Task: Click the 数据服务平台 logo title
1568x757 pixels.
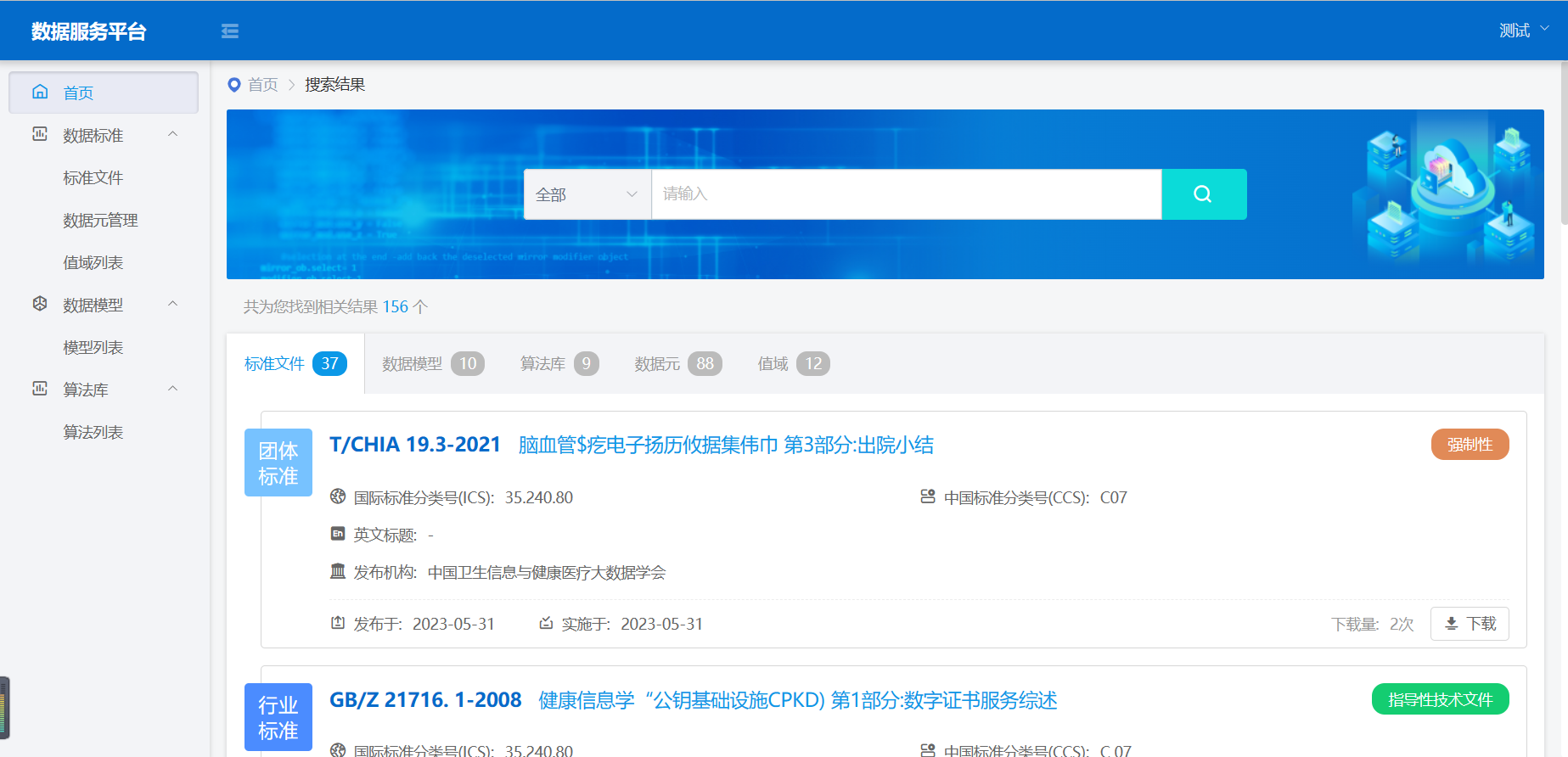Action: pyautogui.click(x=89, y=31)
